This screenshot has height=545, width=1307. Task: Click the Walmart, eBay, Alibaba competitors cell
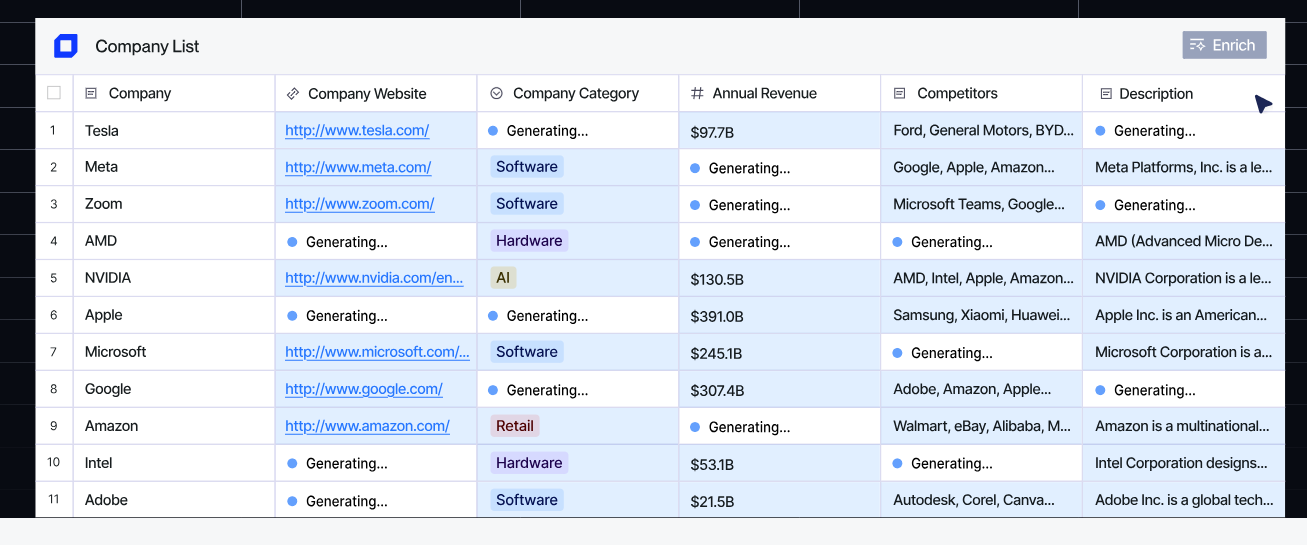tap(982, 426)
